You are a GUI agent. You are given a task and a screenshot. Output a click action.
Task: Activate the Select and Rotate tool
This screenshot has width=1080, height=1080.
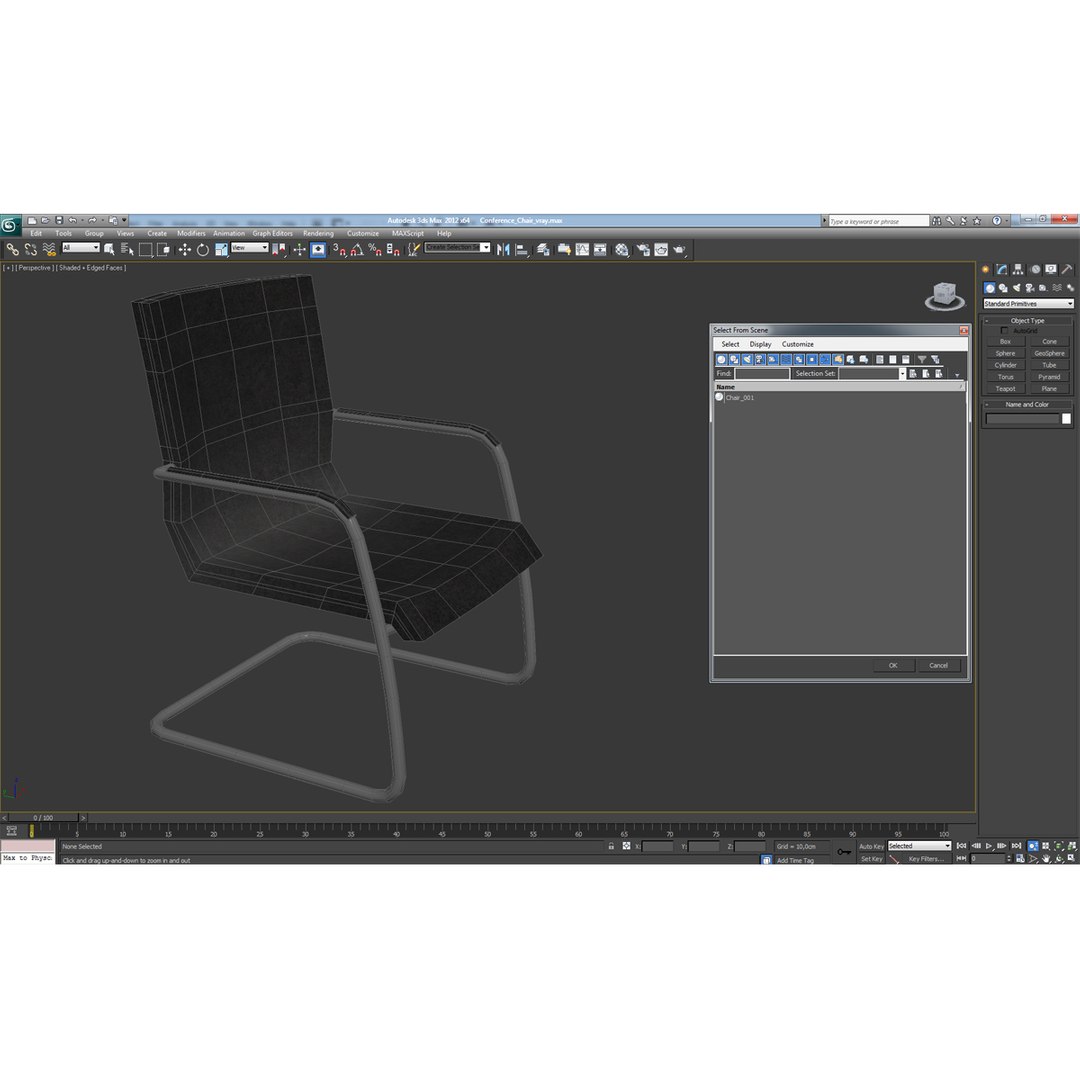coord(202,249)
